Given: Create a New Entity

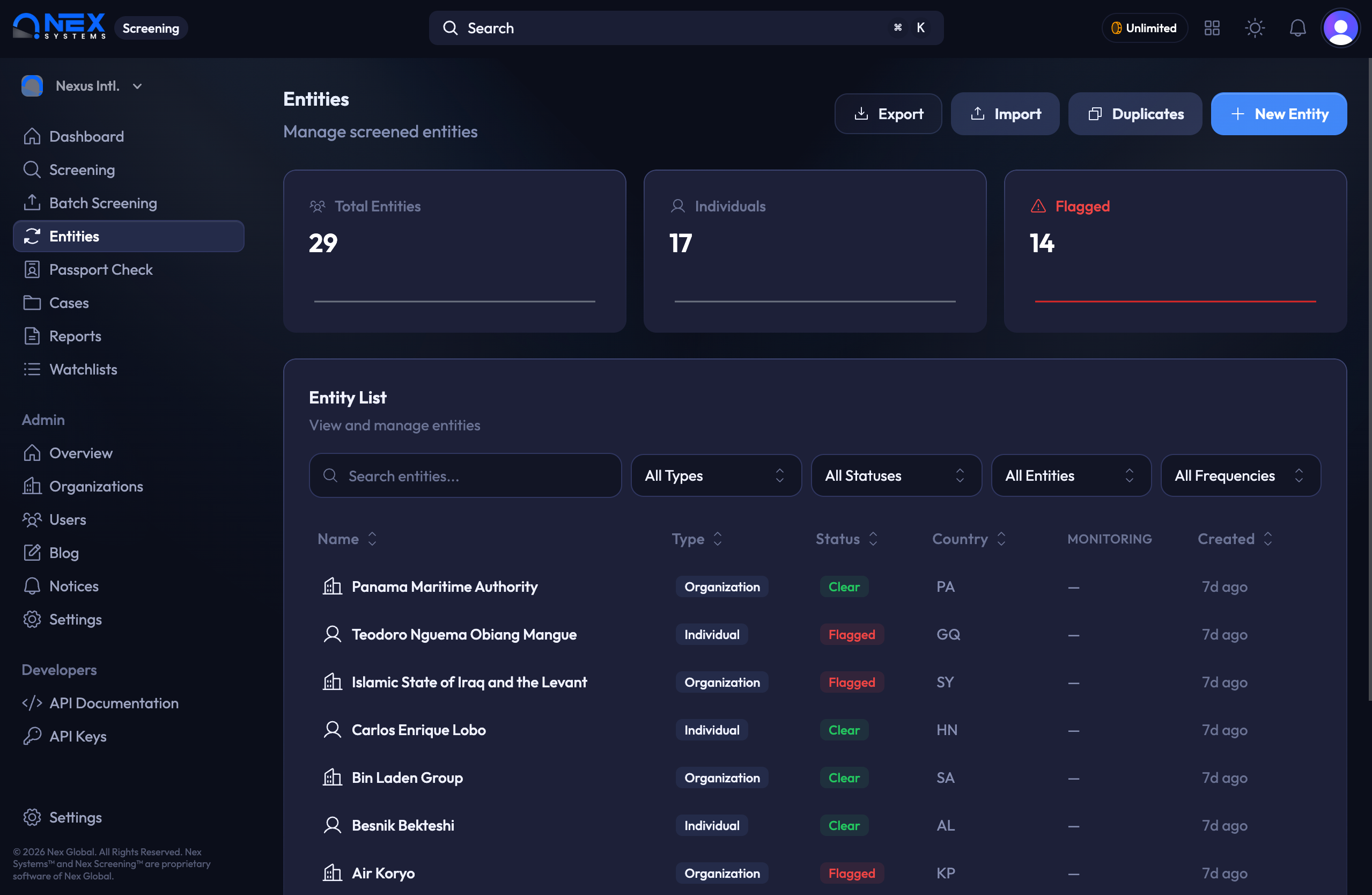Looking at the screenshot, I should [1279, 114].
